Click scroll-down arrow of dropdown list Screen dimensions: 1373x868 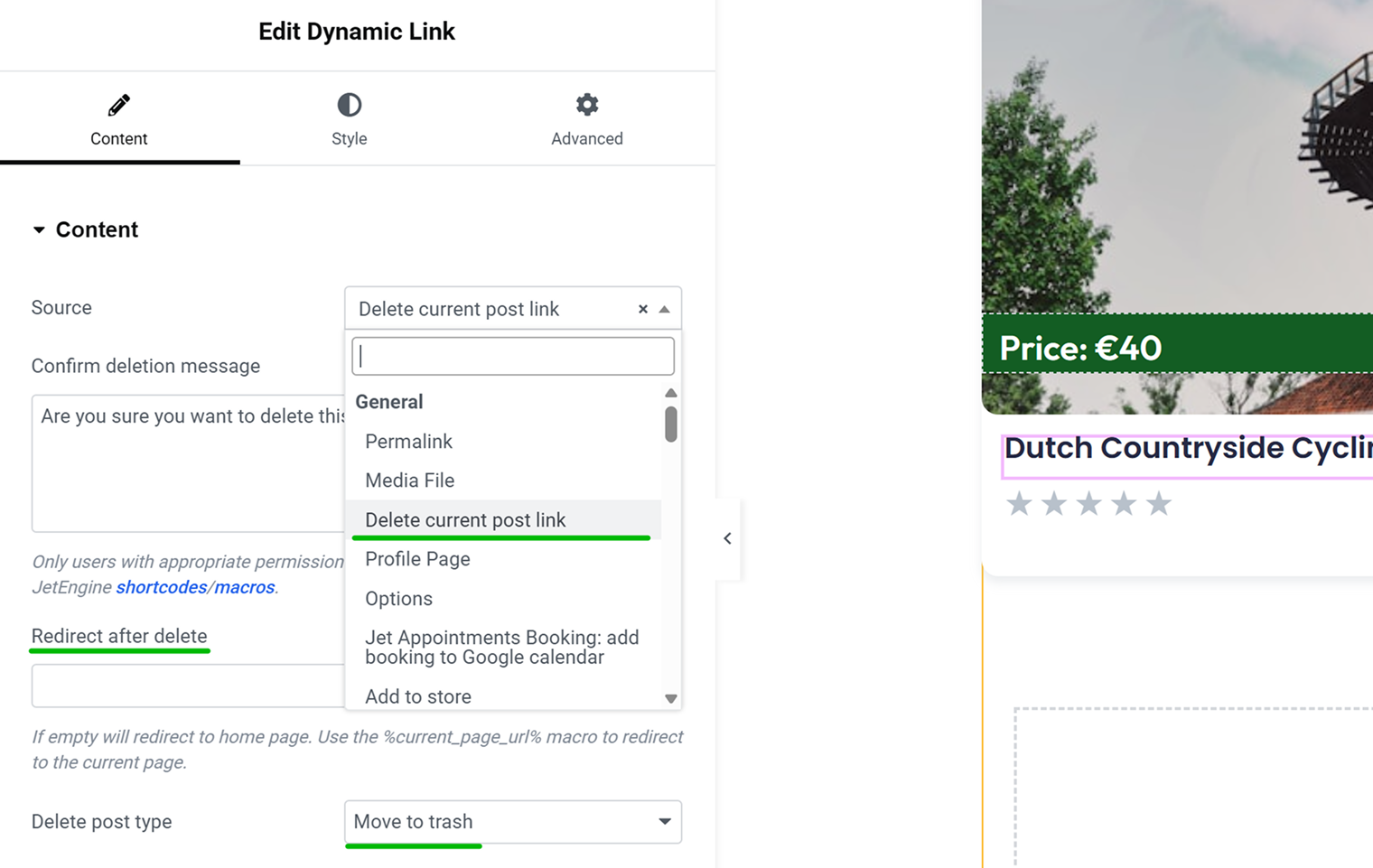(x=670, y=698)
